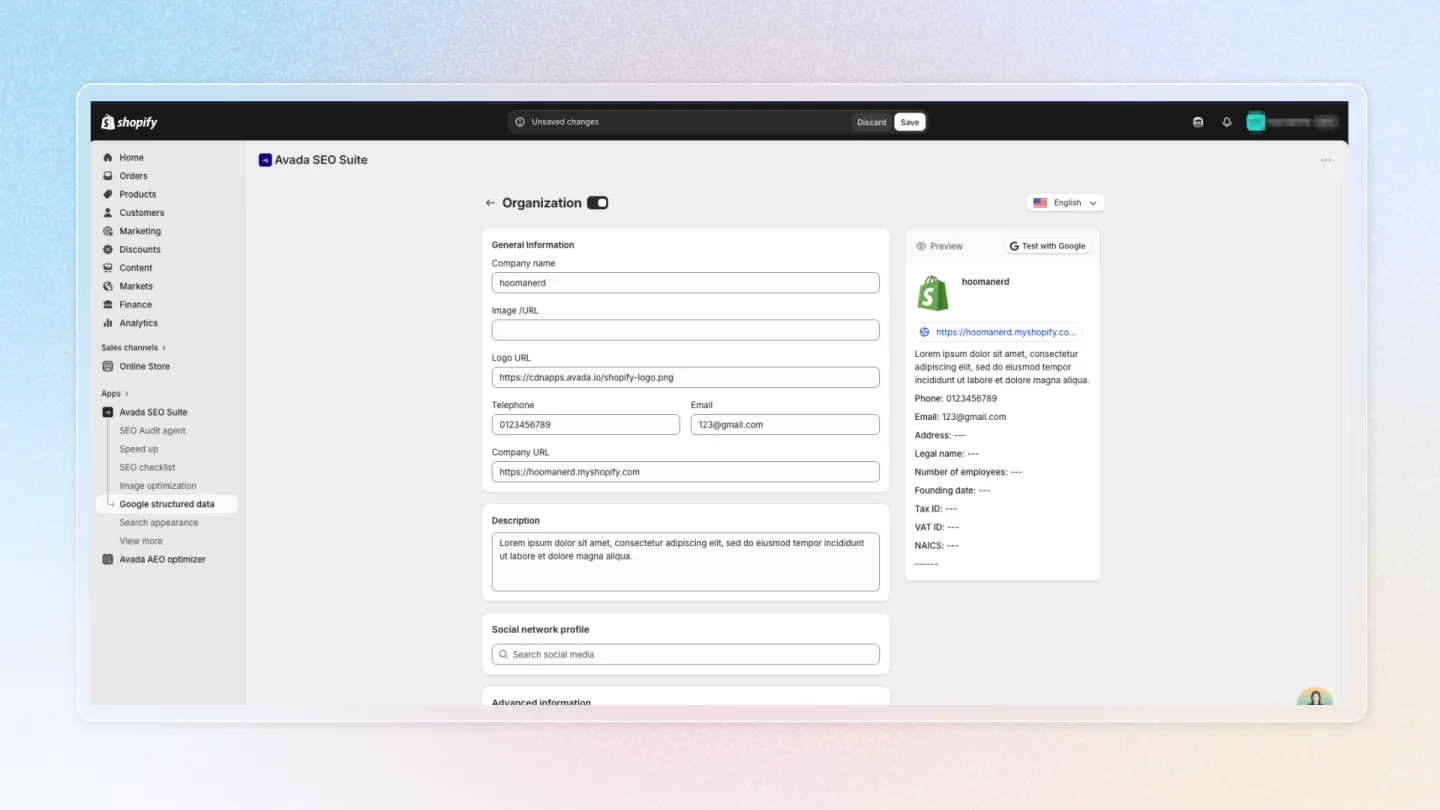Open Orders in the sidebar
Image resolution: width=1440 pixels, height=810 pixels.
coord(133,176)
